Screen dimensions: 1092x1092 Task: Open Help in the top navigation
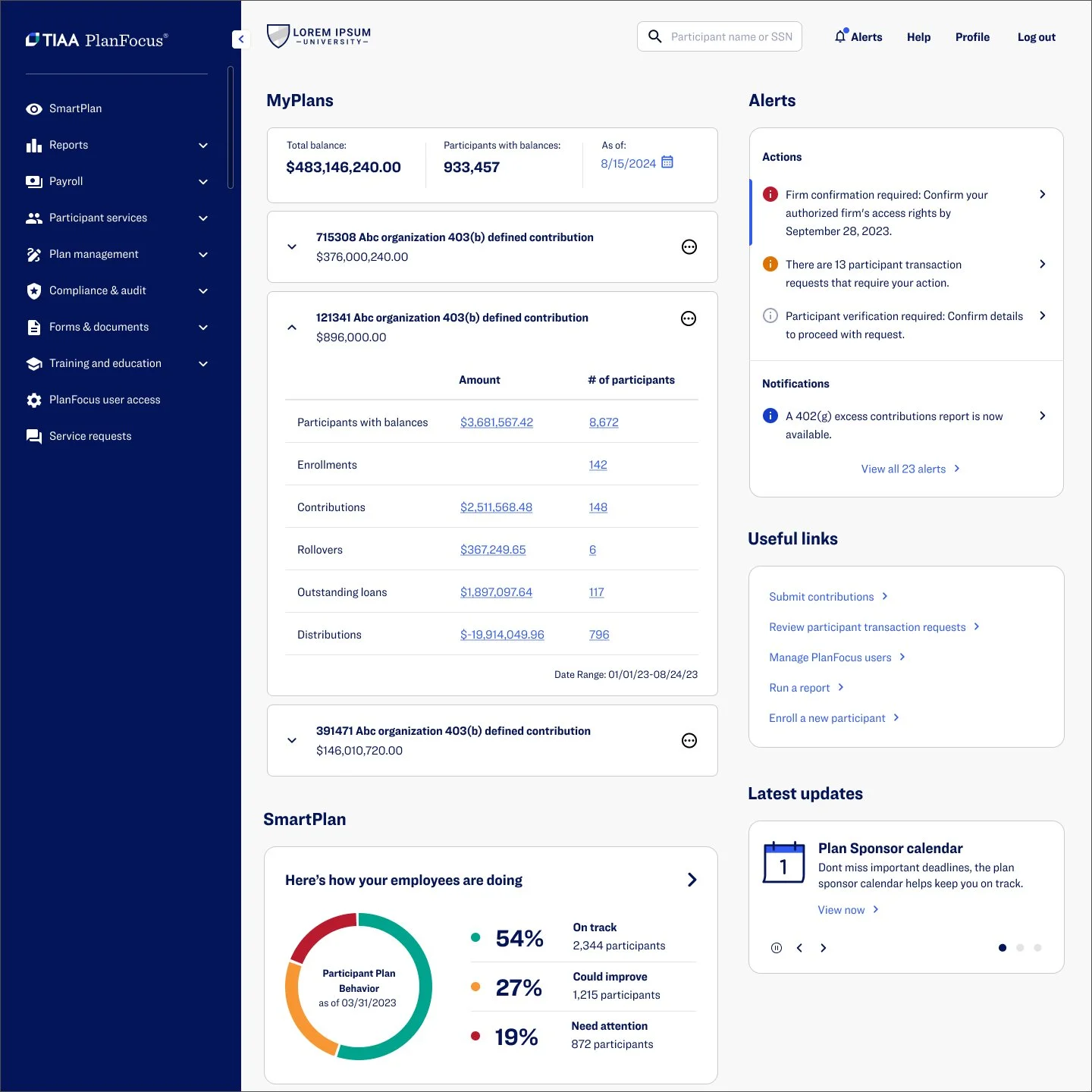pyautogui.click(x=918, y=37)
